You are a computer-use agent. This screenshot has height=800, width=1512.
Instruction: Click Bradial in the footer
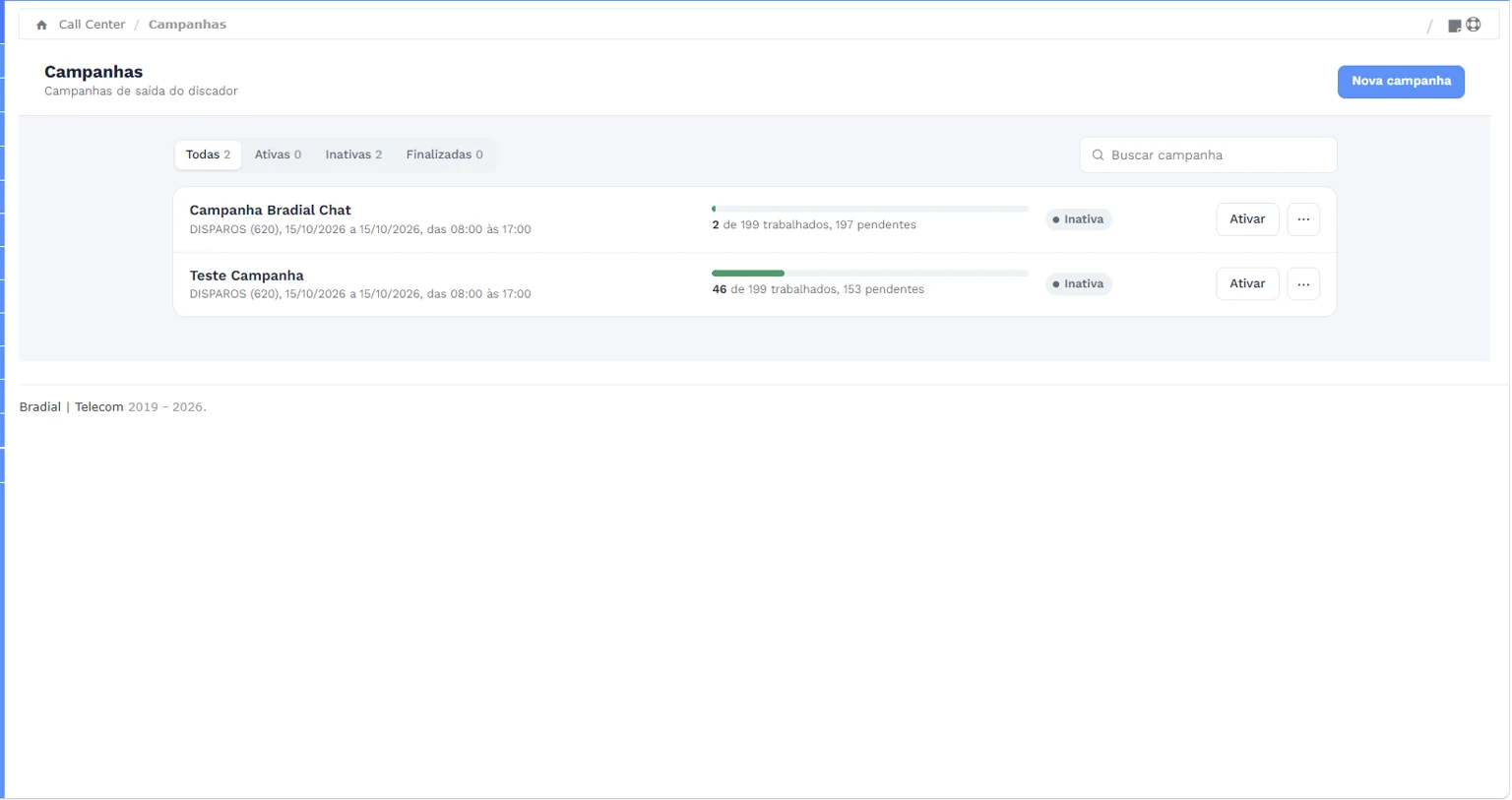click(x=39, y=407)
